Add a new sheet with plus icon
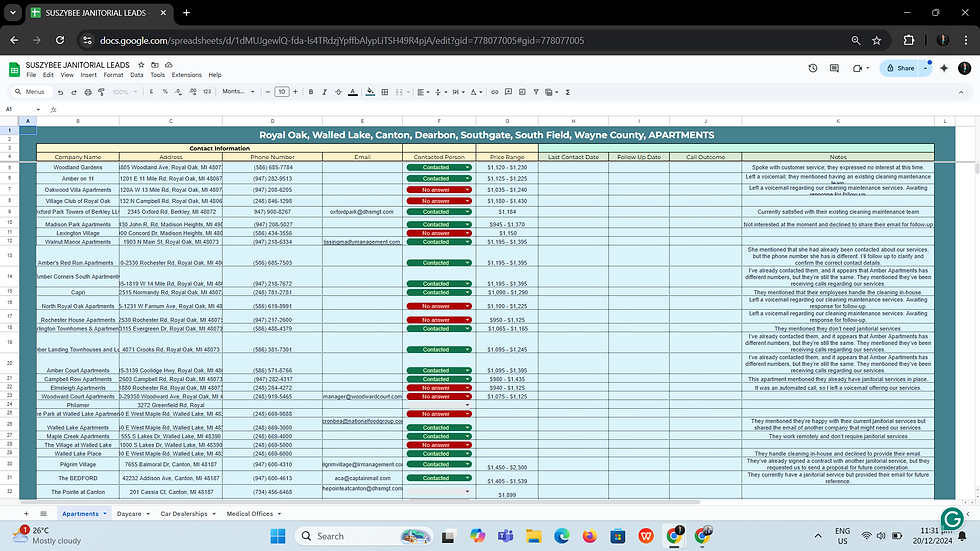980x551 pixels. (x=26, y=514)
